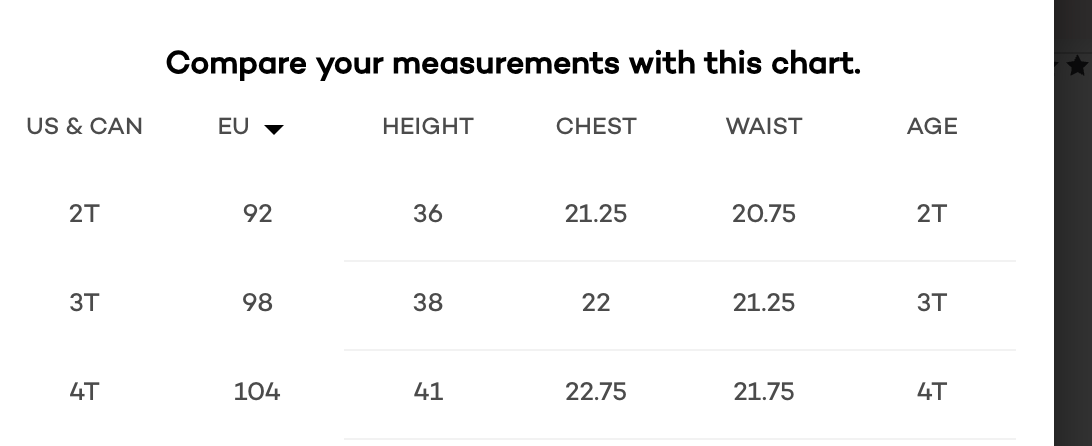Select the 2T size in the US & CAN column
This screenshot has height=446, width=1092.
(84, 213)
